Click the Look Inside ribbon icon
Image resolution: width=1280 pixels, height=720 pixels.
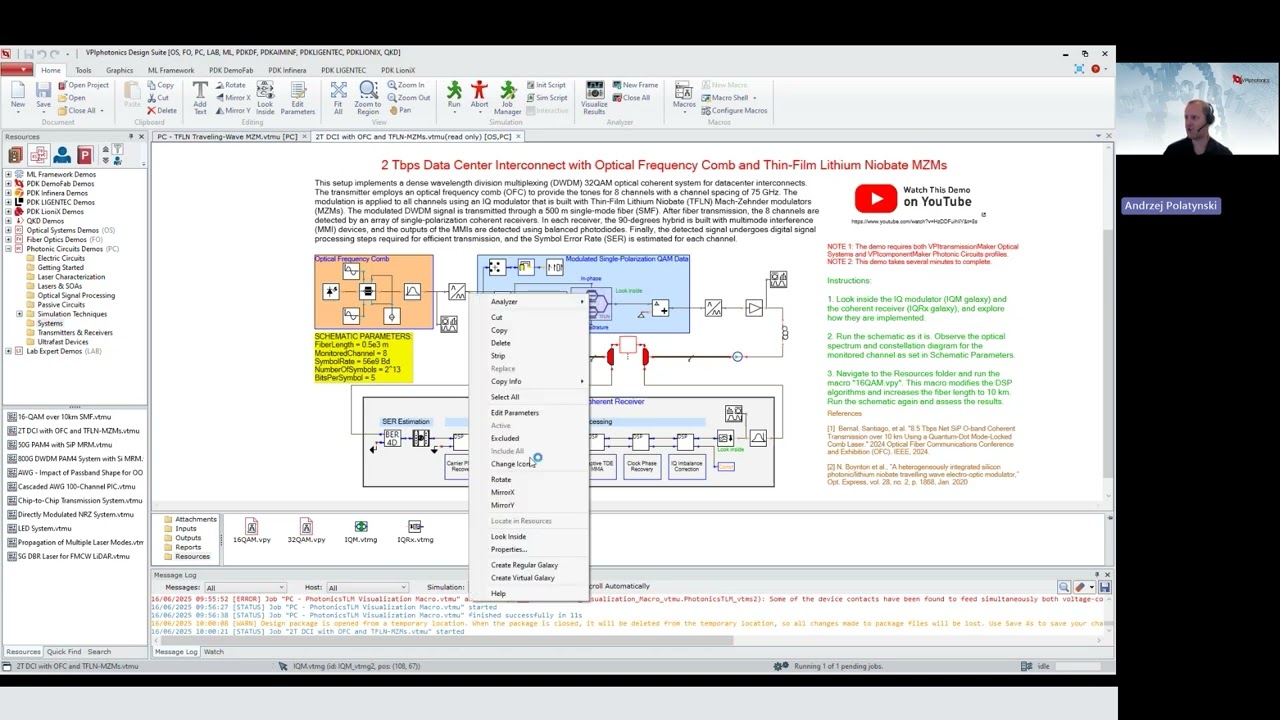point(265,97)
